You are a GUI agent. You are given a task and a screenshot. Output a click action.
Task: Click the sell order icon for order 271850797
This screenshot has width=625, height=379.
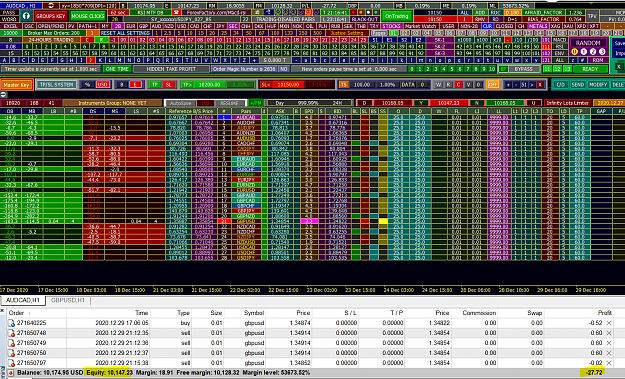click(12, 363)
